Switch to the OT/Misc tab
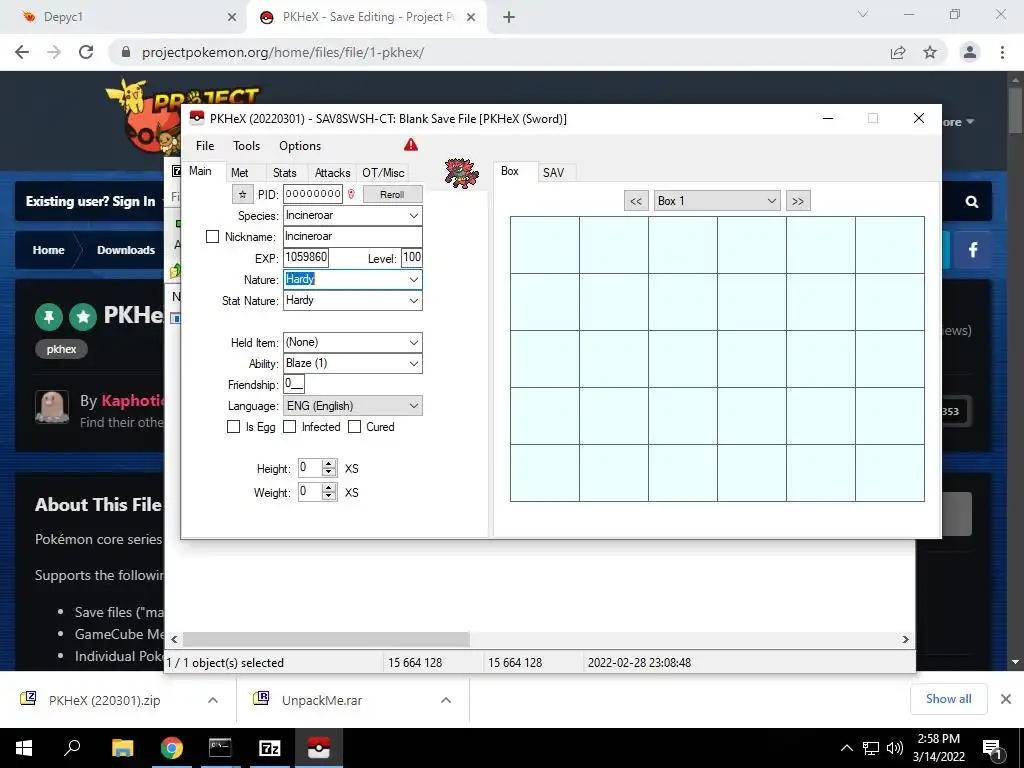This screenshot has width=1024, height=768. pyautogui.click(x=383, y=172)
